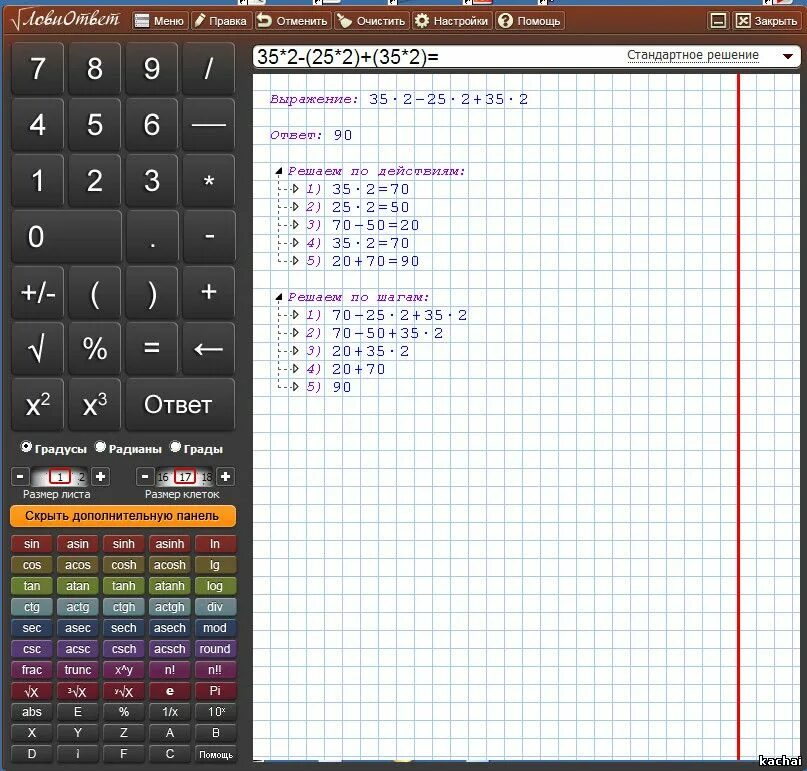Select the Грады angle unit
The height and width of the screenshot is (771, 807).
(196, 448)
